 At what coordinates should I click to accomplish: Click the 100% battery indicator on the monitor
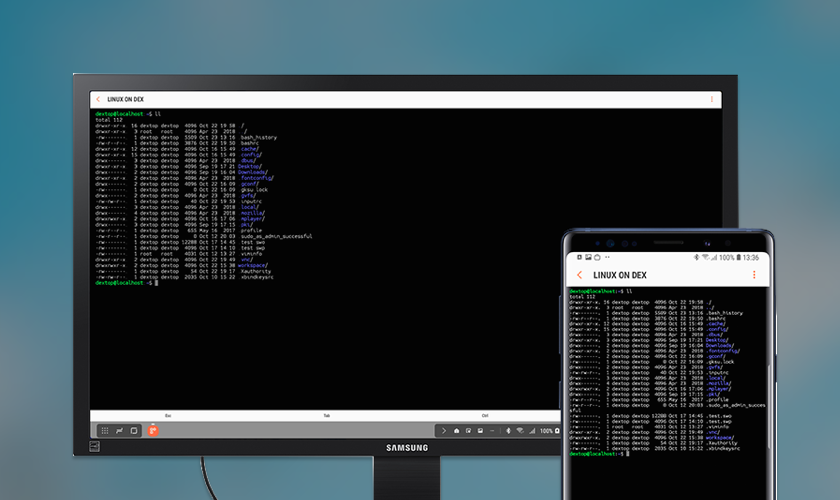pos(550,430)
